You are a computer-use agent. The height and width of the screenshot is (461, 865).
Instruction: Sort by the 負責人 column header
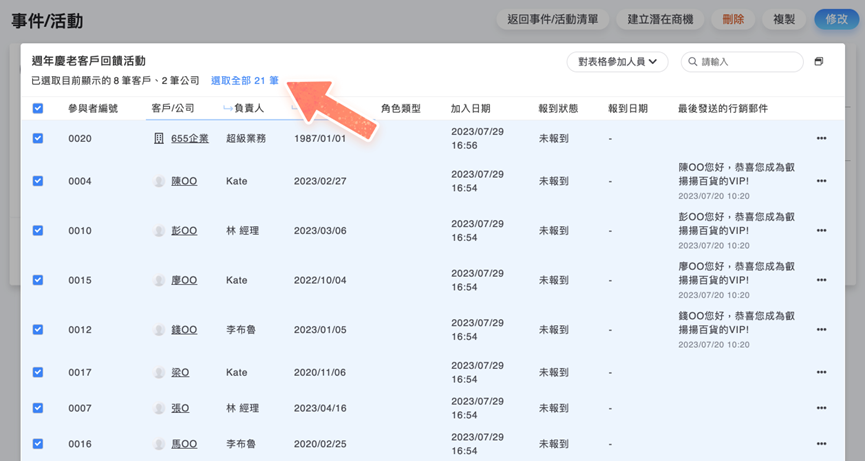[x=248, y=108]
